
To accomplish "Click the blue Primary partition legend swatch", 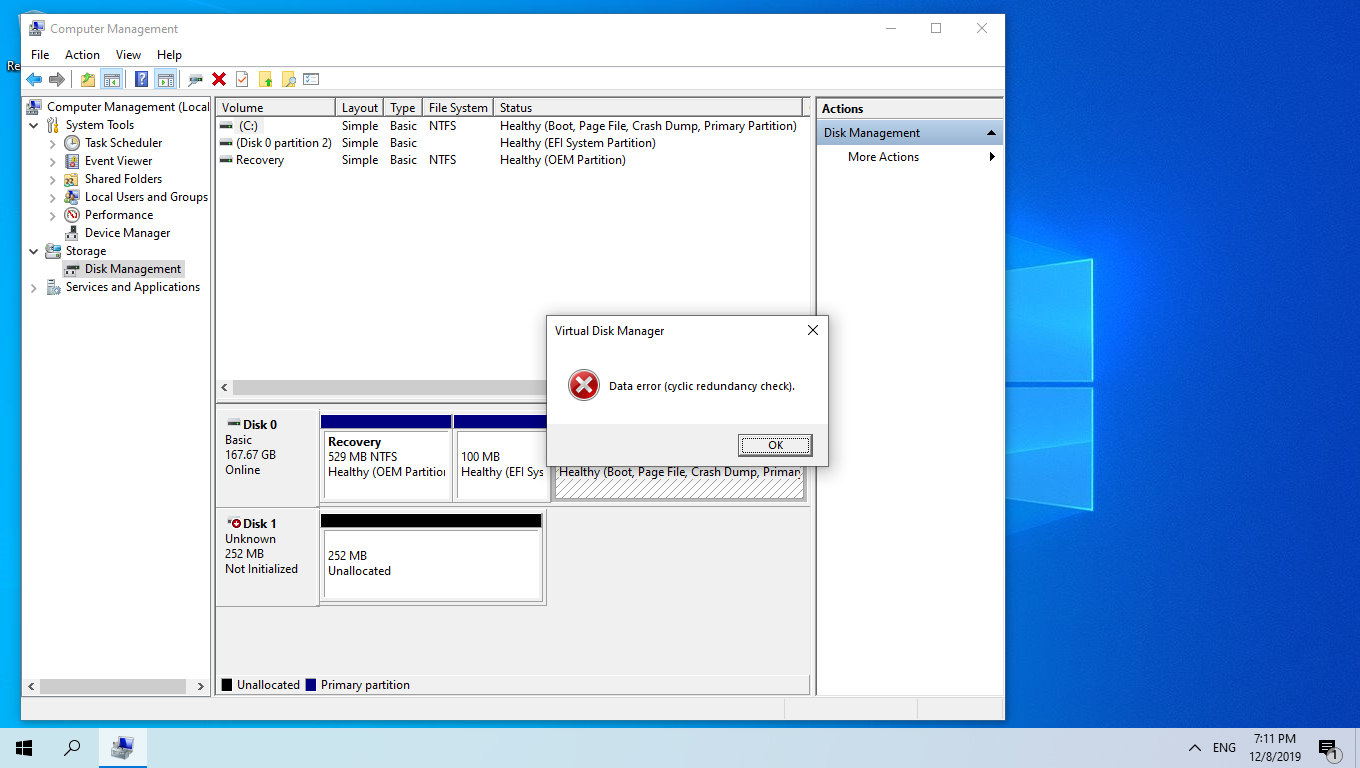I will click(311, 685).
